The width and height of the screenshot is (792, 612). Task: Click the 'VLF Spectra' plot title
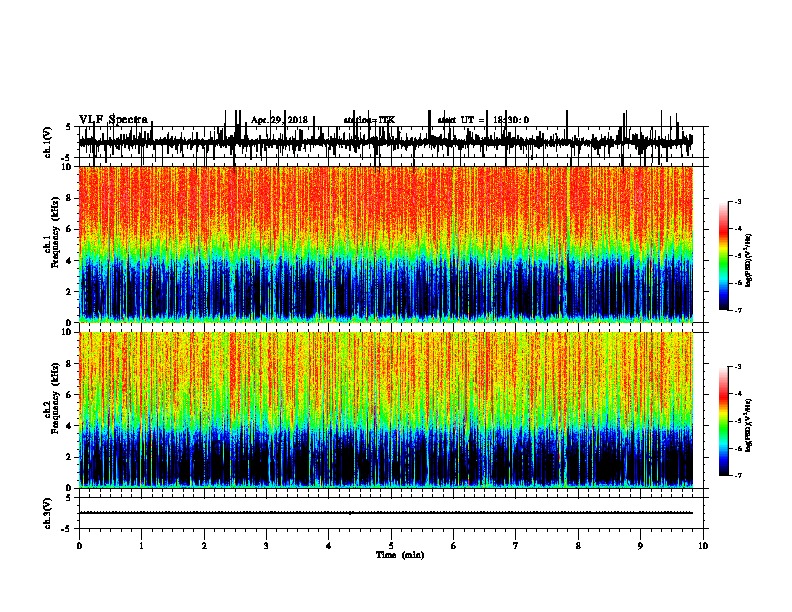pos(113,120)
